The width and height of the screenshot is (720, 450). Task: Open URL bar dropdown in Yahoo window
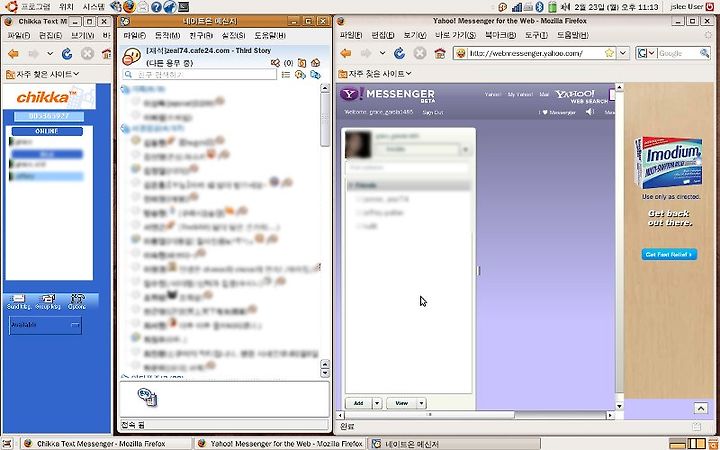pyautogui.click(x=623, y=53)
